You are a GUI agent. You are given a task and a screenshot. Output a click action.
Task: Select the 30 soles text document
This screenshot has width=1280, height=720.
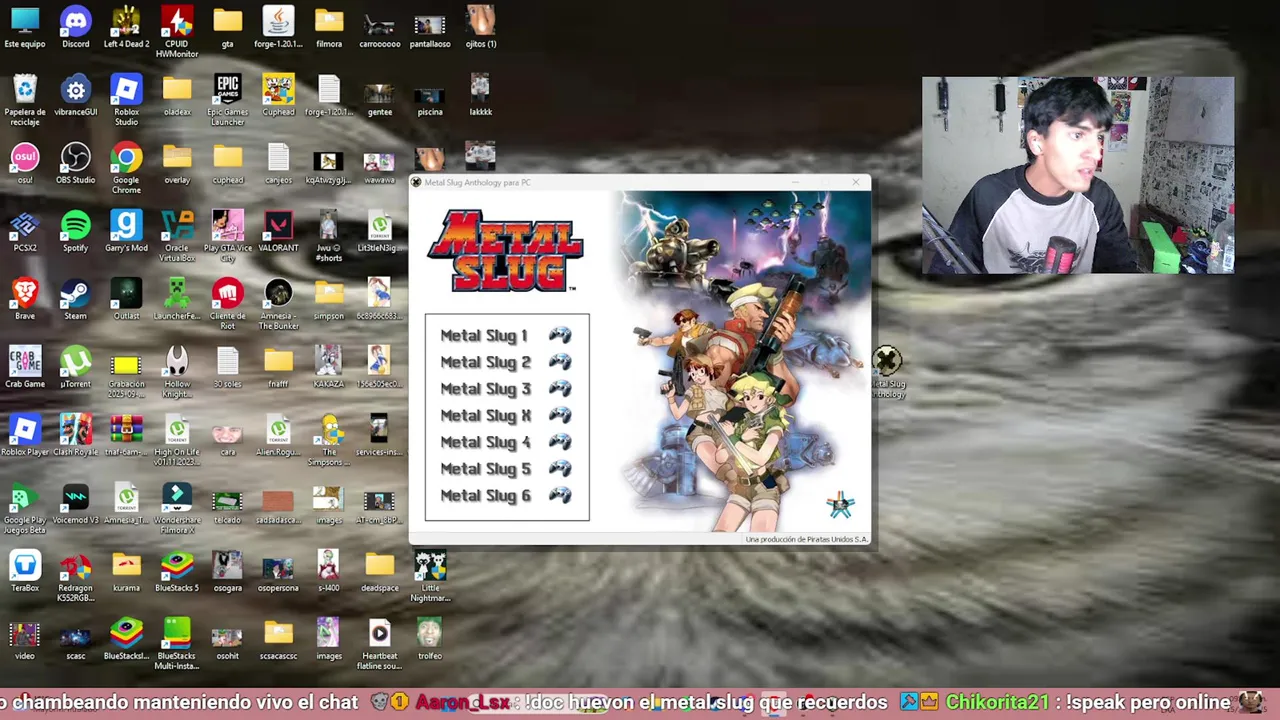pos(228,367)
